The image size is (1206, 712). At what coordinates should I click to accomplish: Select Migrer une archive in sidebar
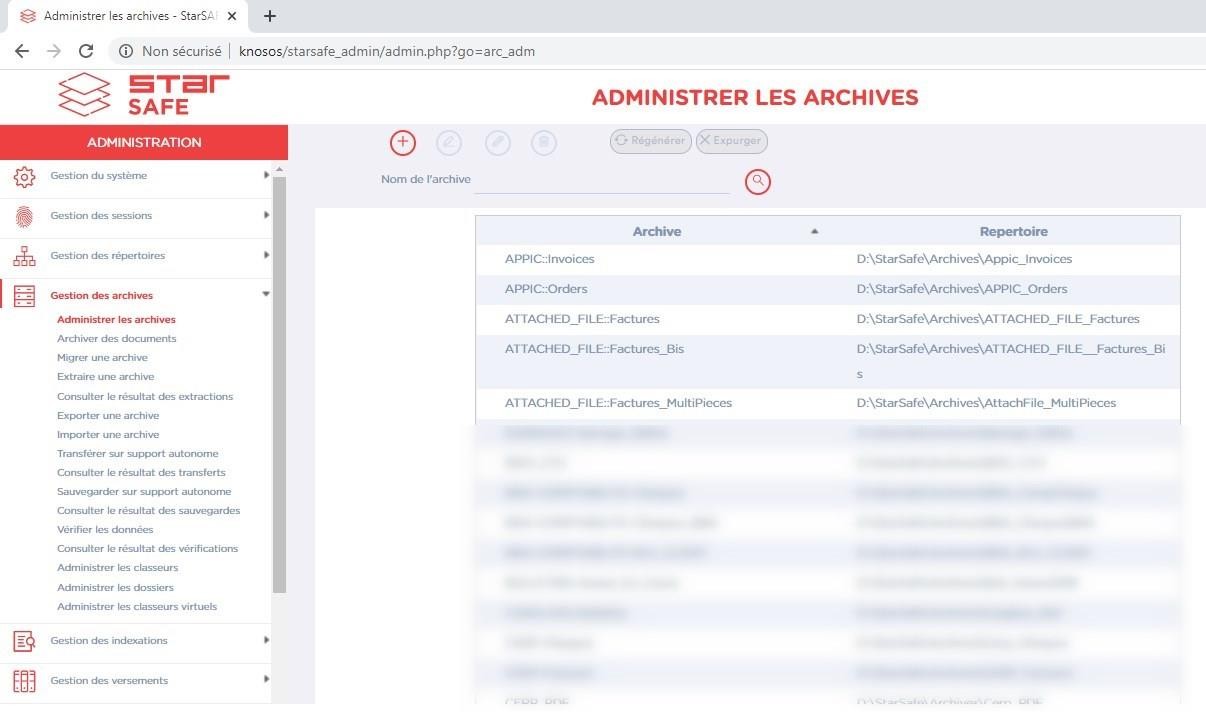[102, 357]
